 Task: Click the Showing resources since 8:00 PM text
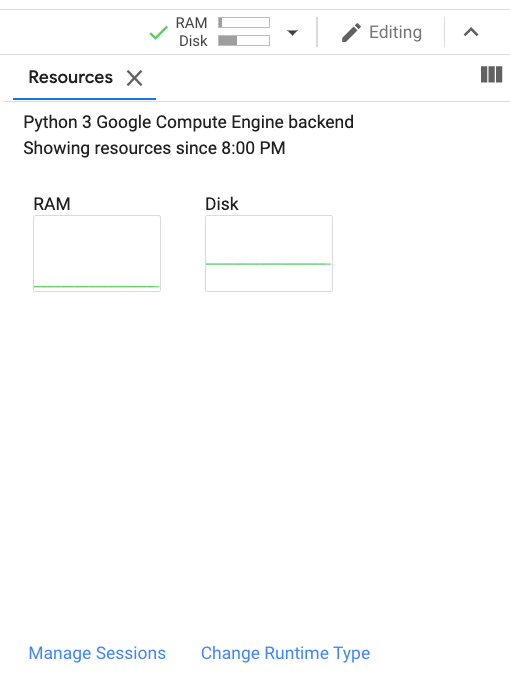(154, 148)
